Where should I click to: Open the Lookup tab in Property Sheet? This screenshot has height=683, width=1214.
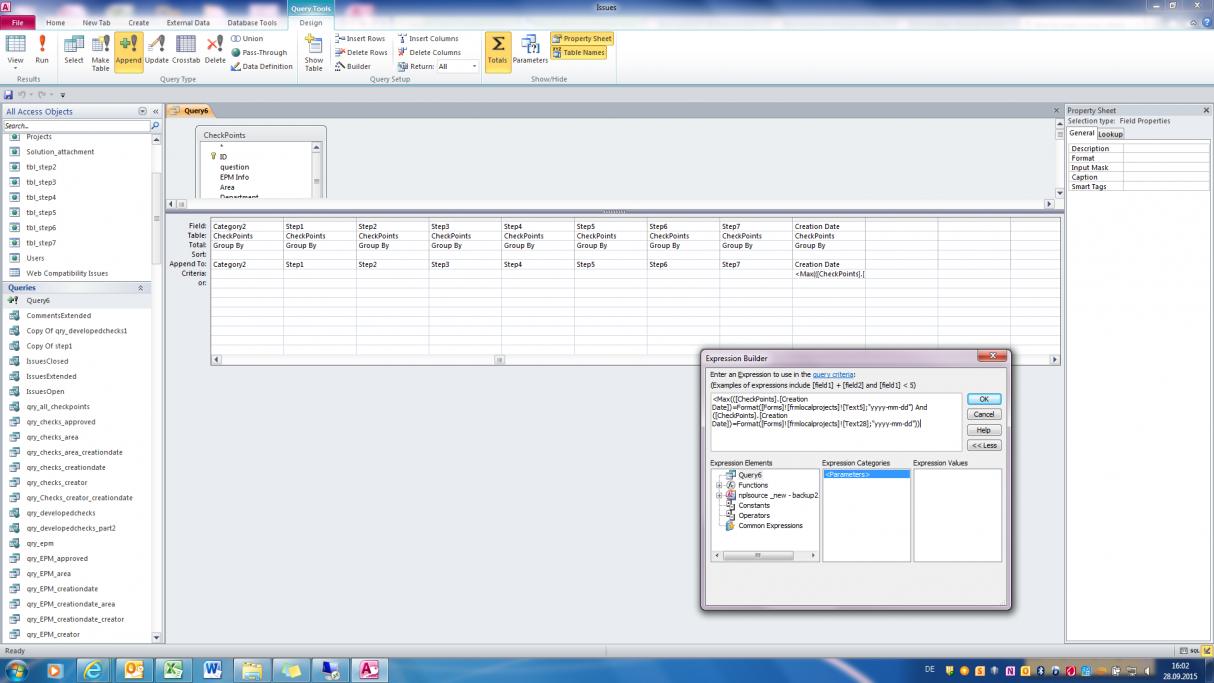point(1110,134)
